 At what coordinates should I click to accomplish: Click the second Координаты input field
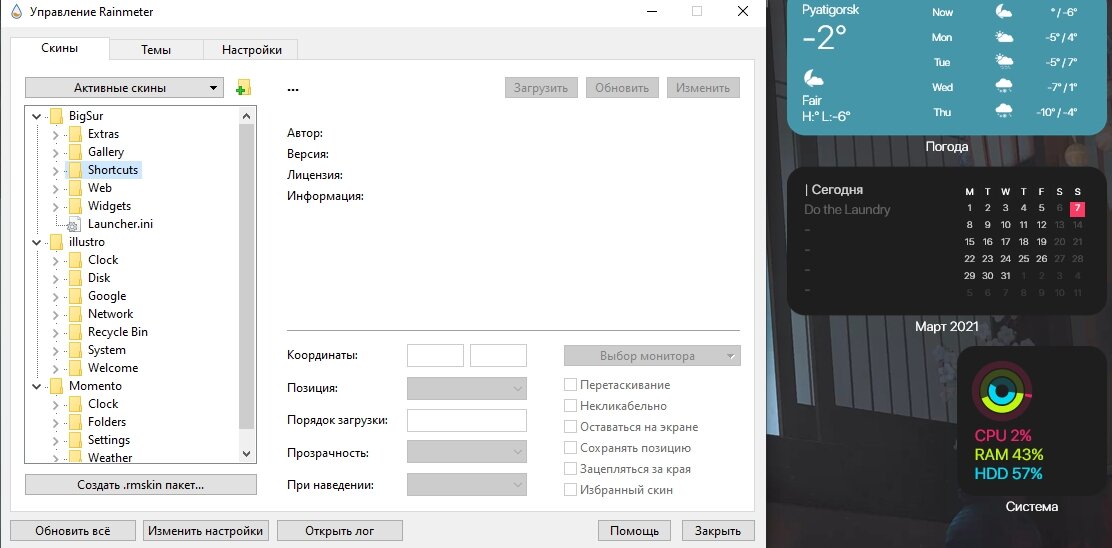[x=499, y=355]
